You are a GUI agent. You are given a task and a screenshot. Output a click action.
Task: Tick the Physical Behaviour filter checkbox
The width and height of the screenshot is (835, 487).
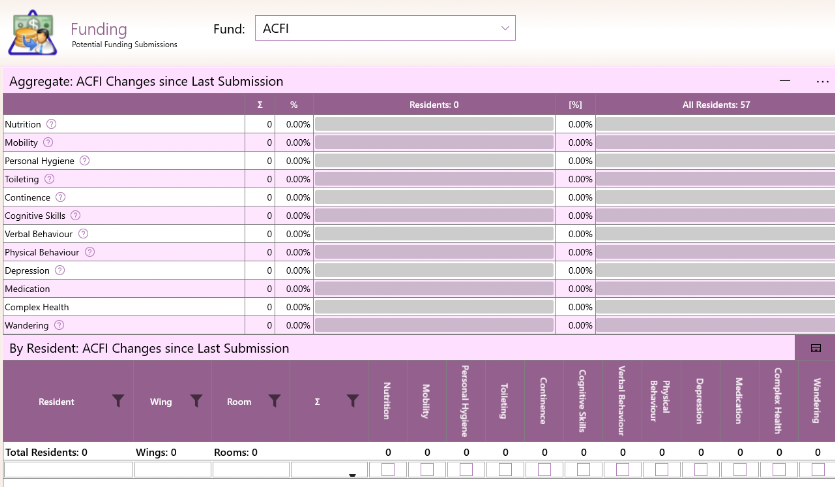point(662,469)
